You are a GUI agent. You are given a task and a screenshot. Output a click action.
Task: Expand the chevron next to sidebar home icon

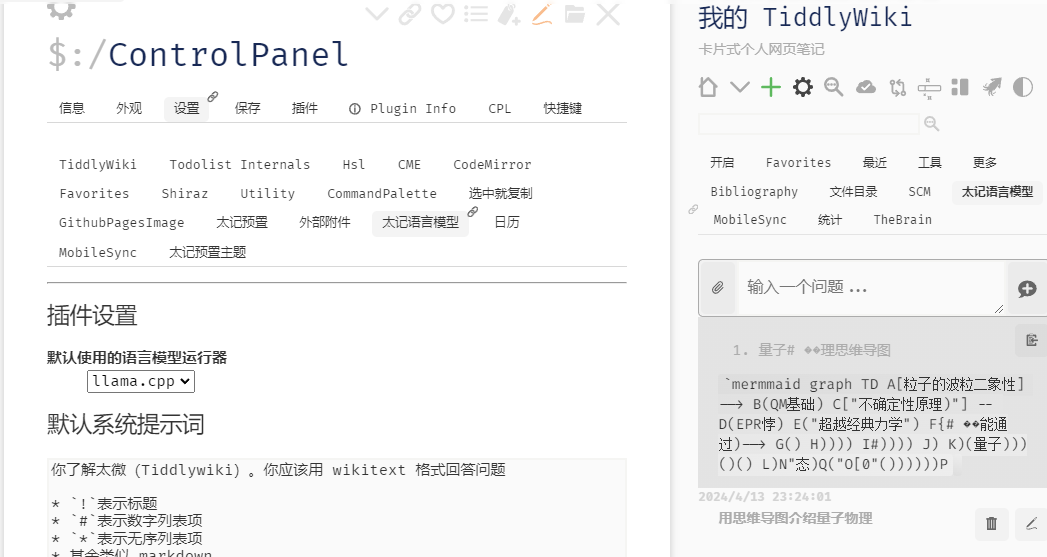[x=739, y=88]
